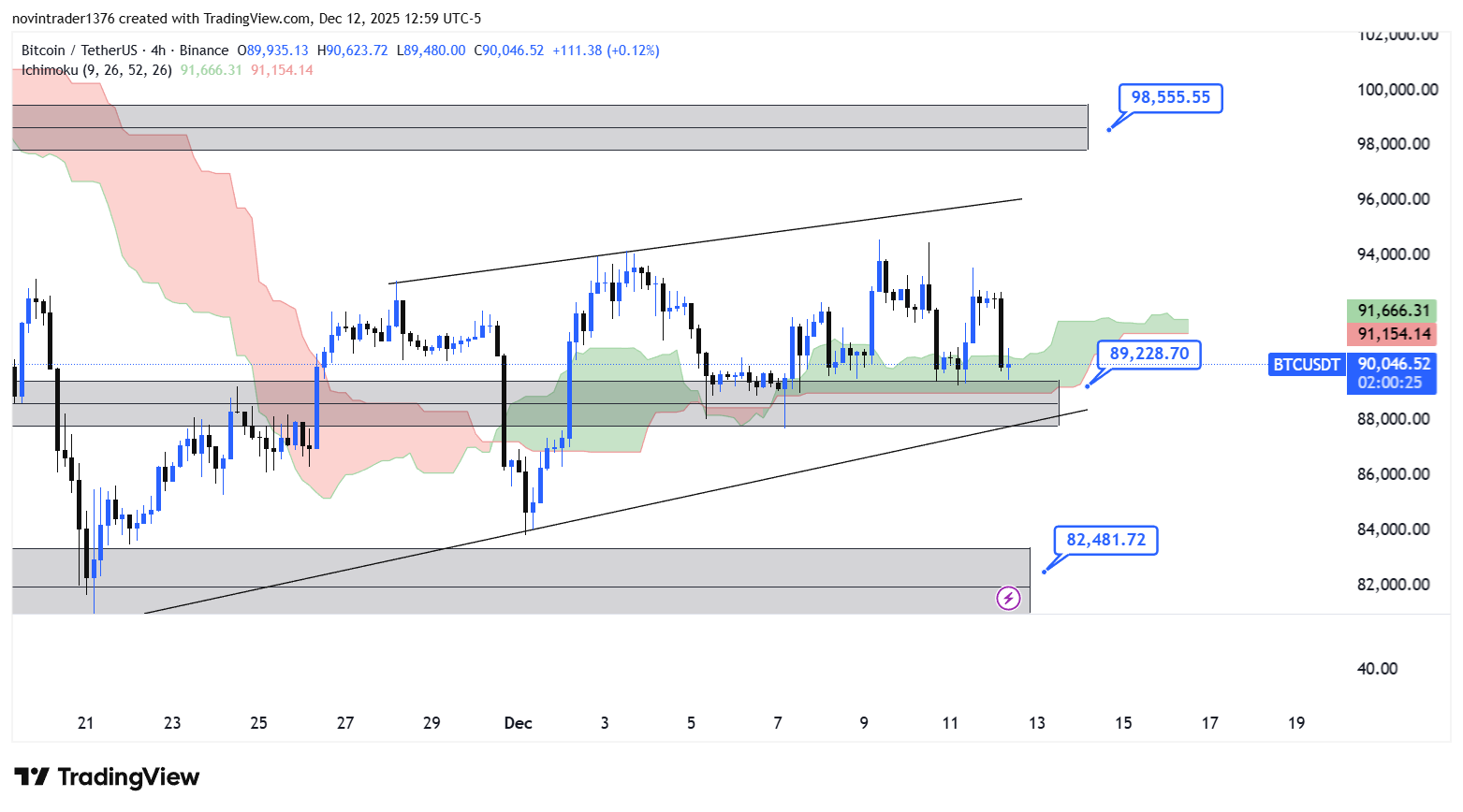1463x812 pixels.
Task: Click the Binance exchange name in the legend
Action: point(203,51)
